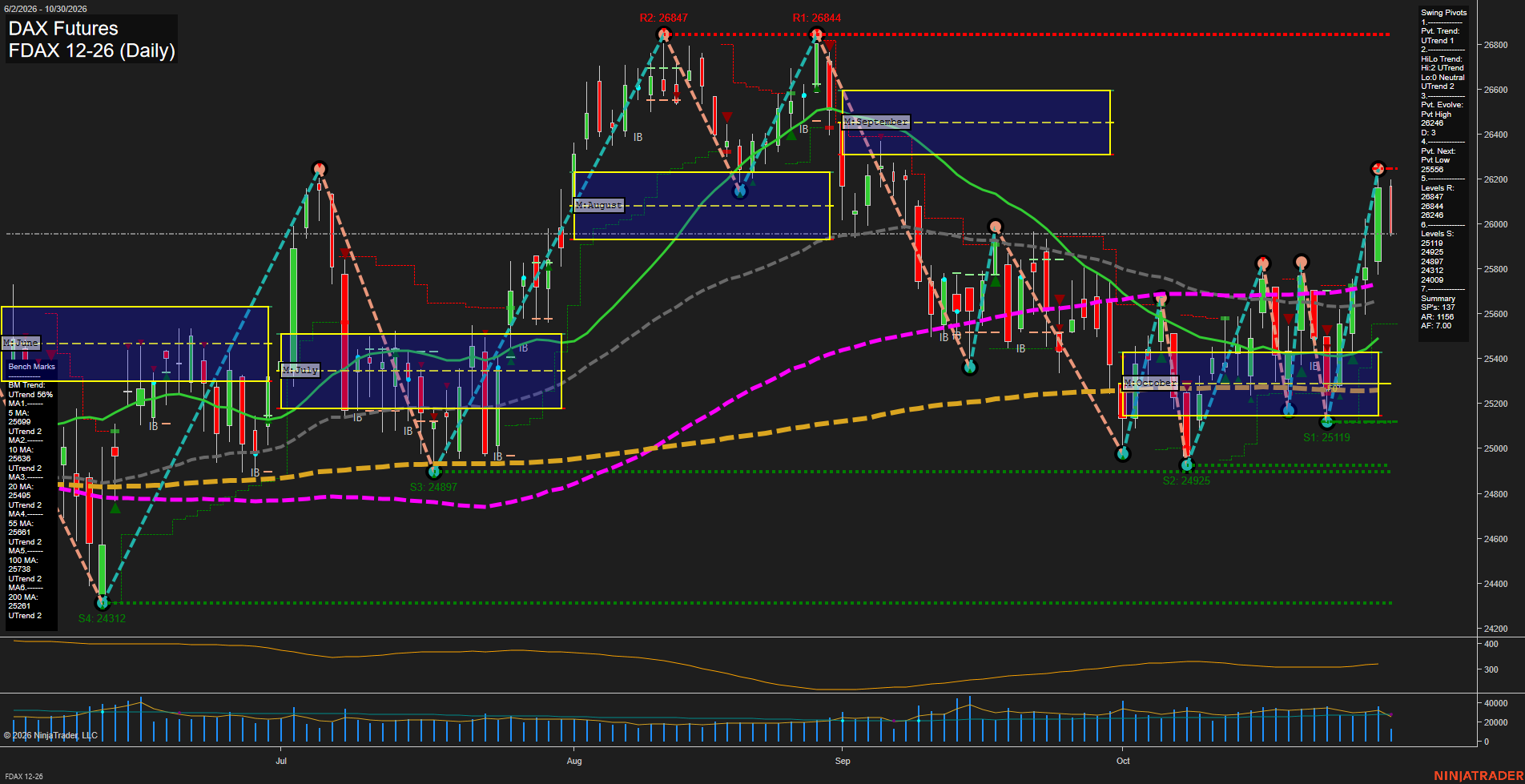Click the R1: 26844 resistance label

coord(817,18)
